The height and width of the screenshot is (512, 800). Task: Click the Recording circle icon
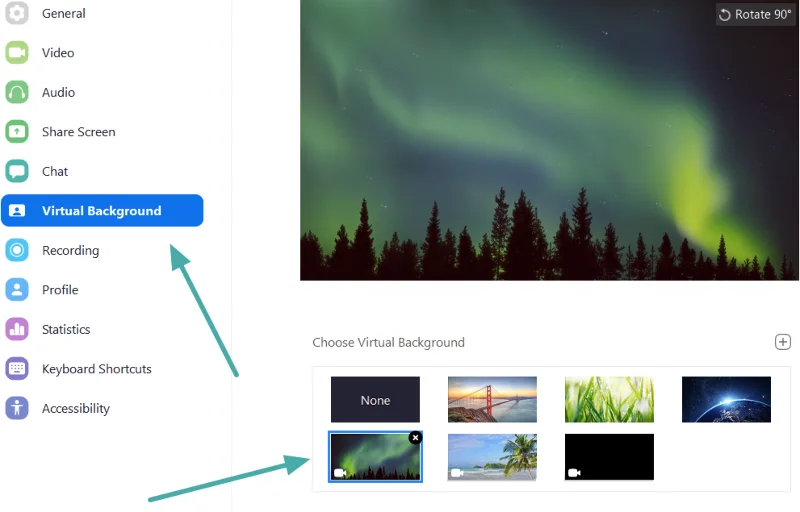17,250
